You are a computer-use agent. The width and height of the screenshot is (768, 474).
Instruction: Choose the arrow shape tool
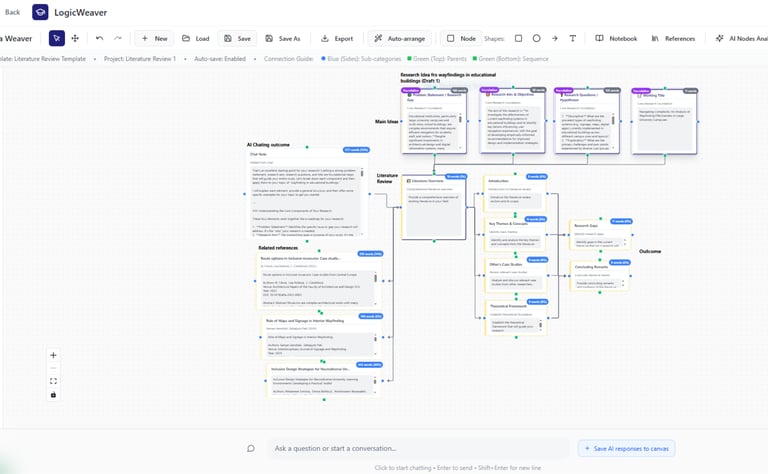[x=554, y=38]
